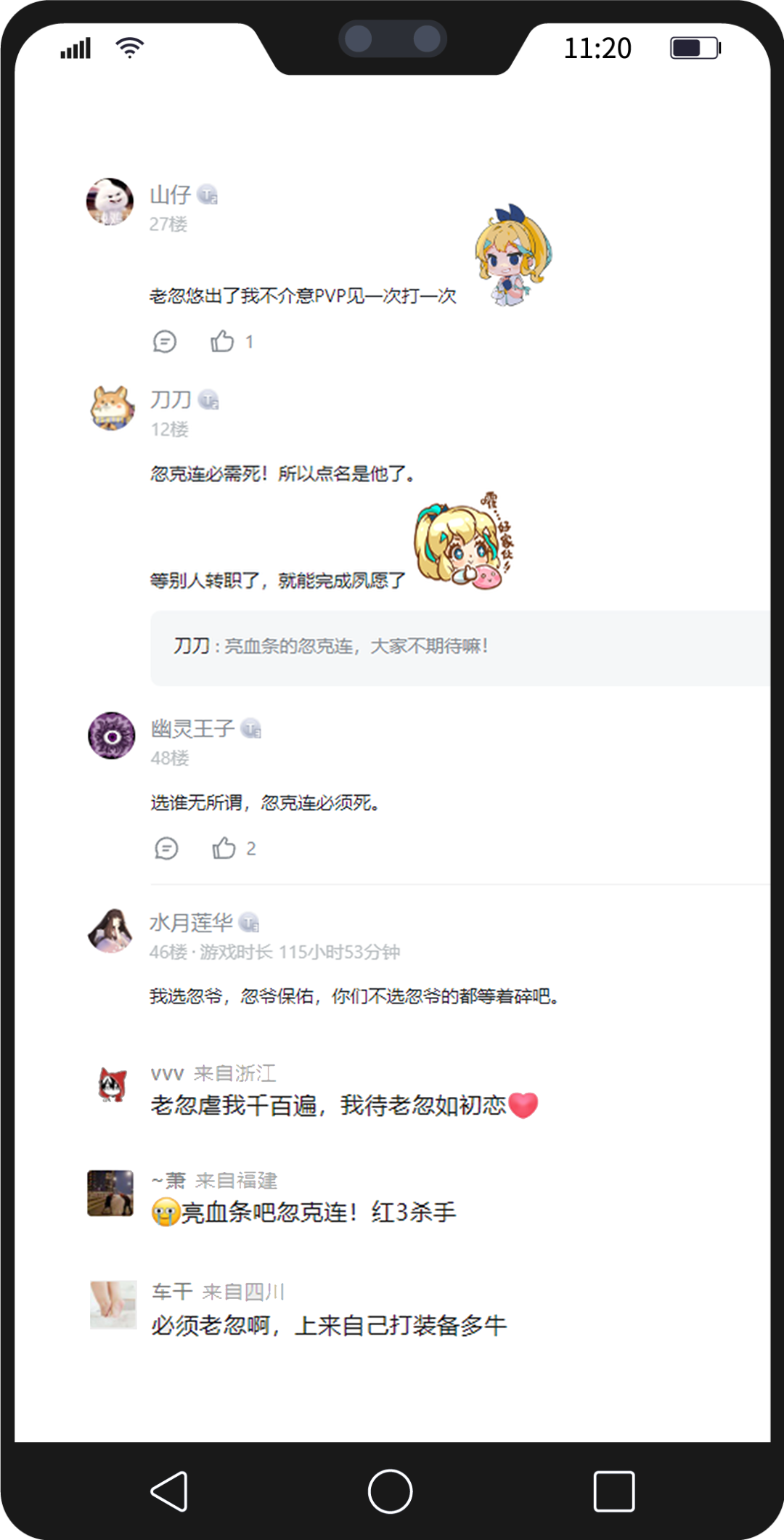The height and width of the screenshot is (1540, 784).
Task: Open 刀刀's fox avatar
Action: pos(112,407)
